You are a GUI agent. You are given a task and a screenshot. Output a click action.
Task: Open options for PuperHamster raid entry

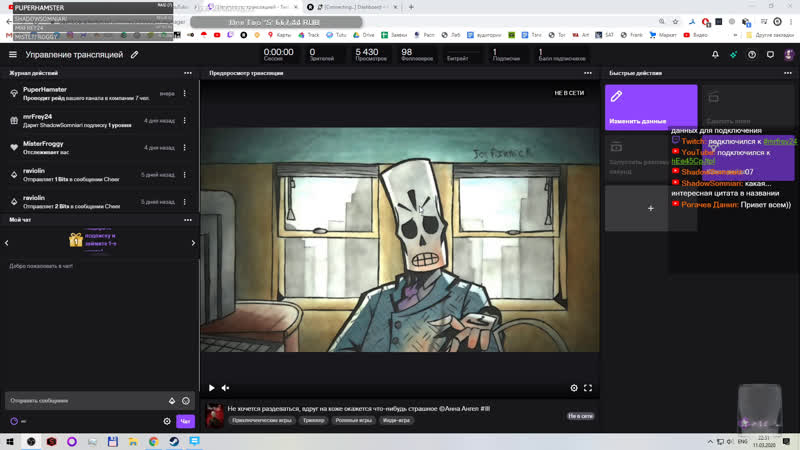[x=185, y=93]
